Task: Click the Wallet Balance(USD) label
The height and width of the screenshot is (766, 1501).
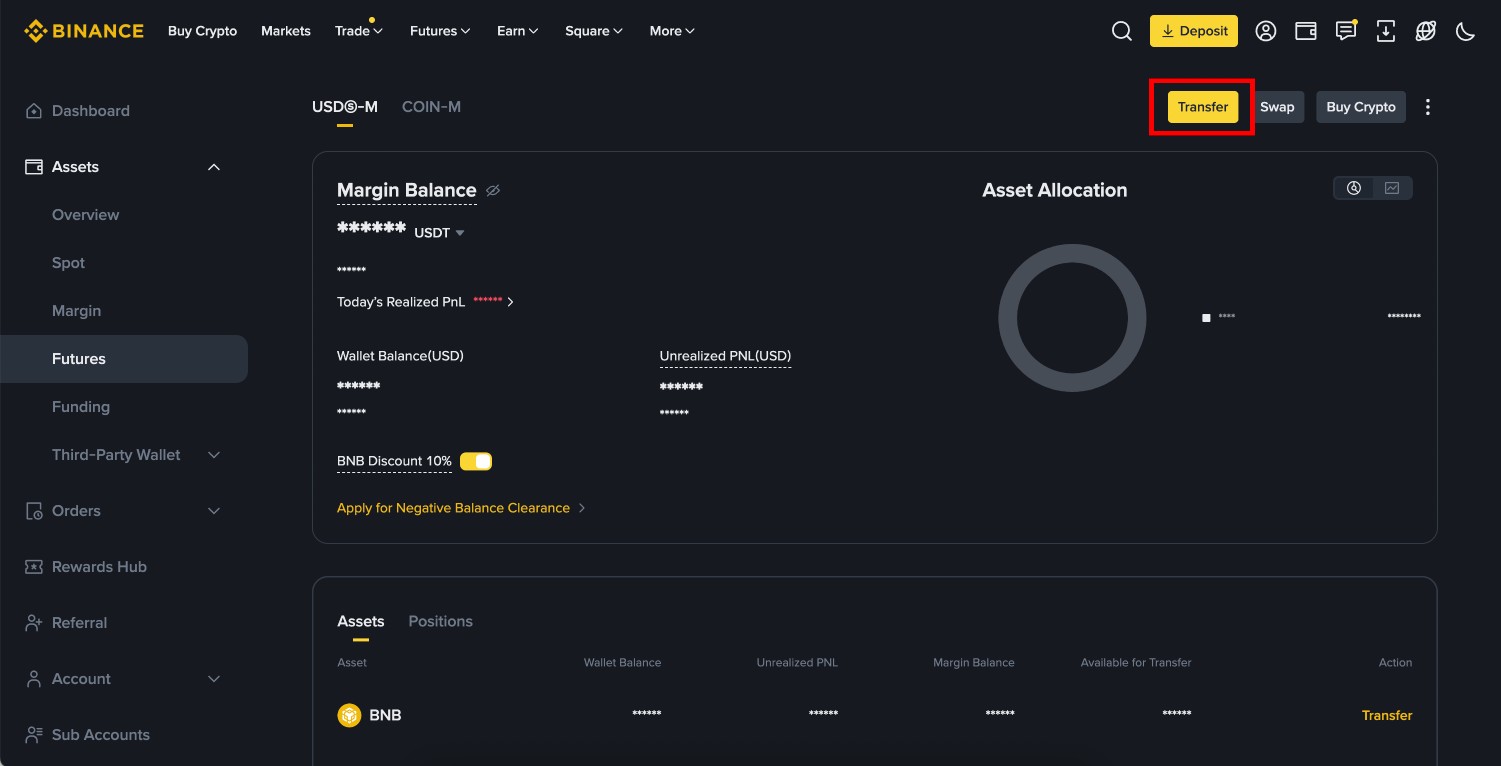Action: (400, 356)
